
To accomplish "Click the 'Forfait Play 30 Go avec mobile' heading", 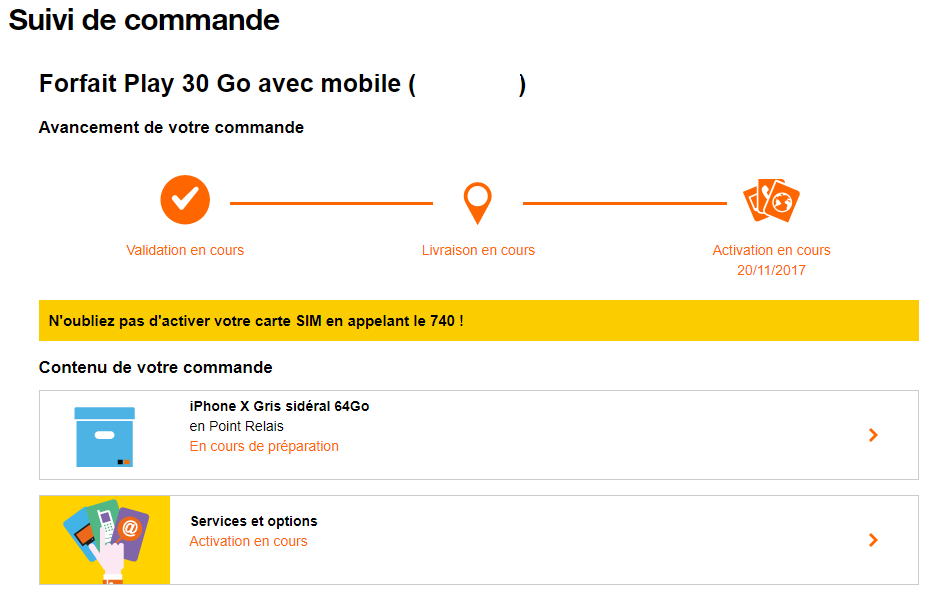I will (x=220, y=84).
